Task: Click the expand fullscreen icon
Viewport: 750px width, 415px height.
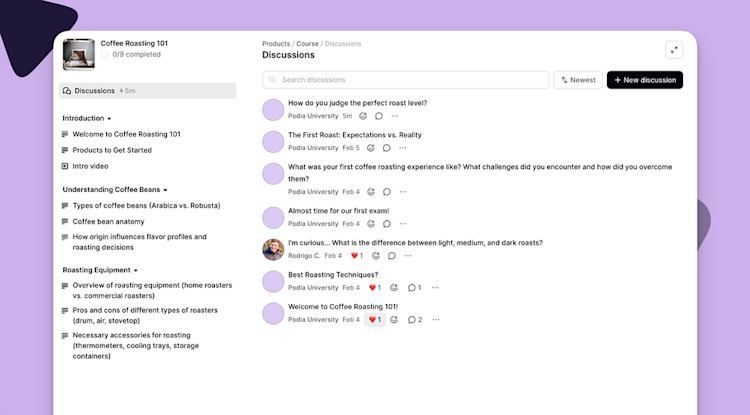Action: pyautogui.click(x=673, y=50)
